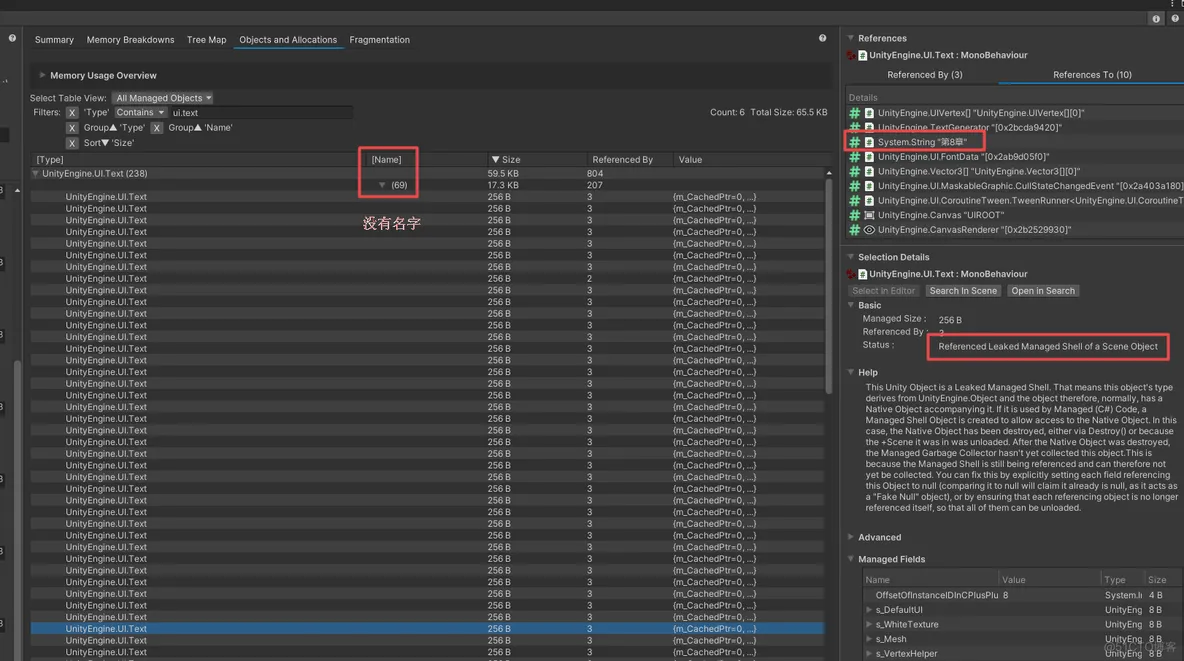
Task: Open the All Managed Objects table view dropdown
Action: [163, 98]
